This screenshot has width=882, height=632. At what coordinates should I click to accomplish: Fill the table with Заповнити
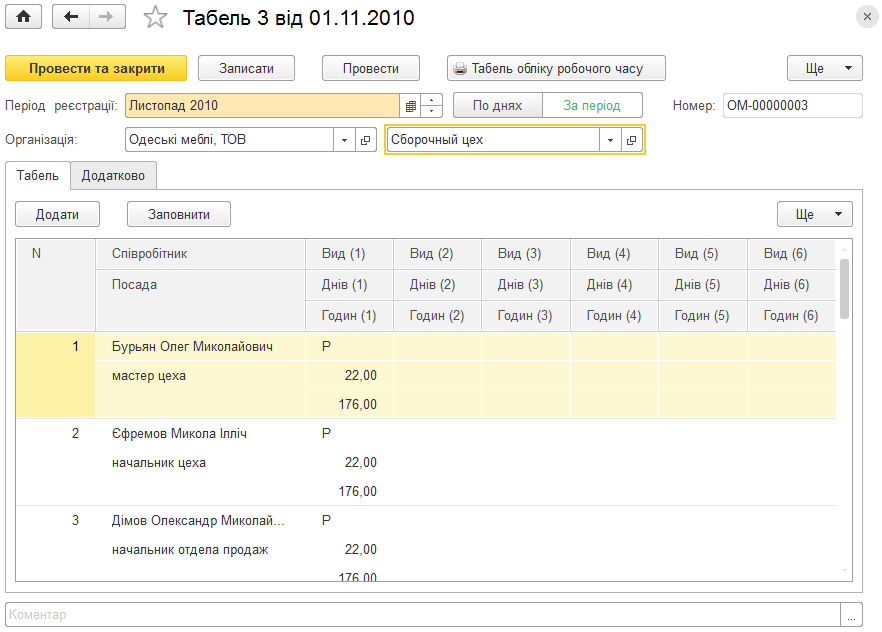(x=179, y=214)
